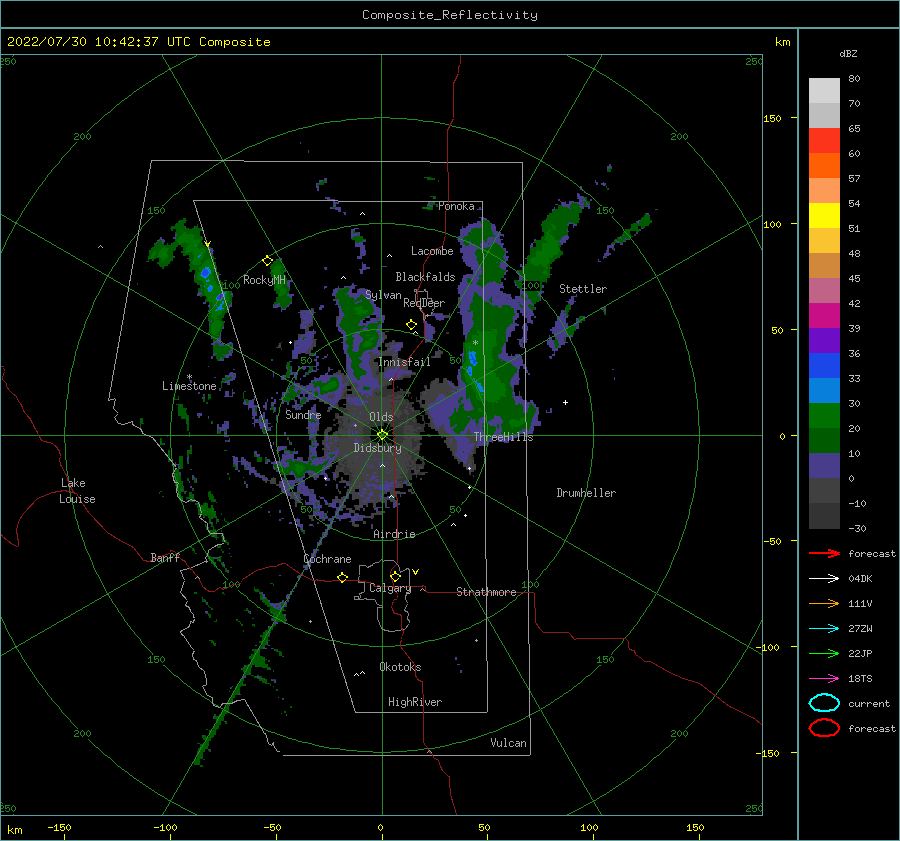Click the dBZ legend heading
This screenshot has width=900, height=841.
[848, 54]
